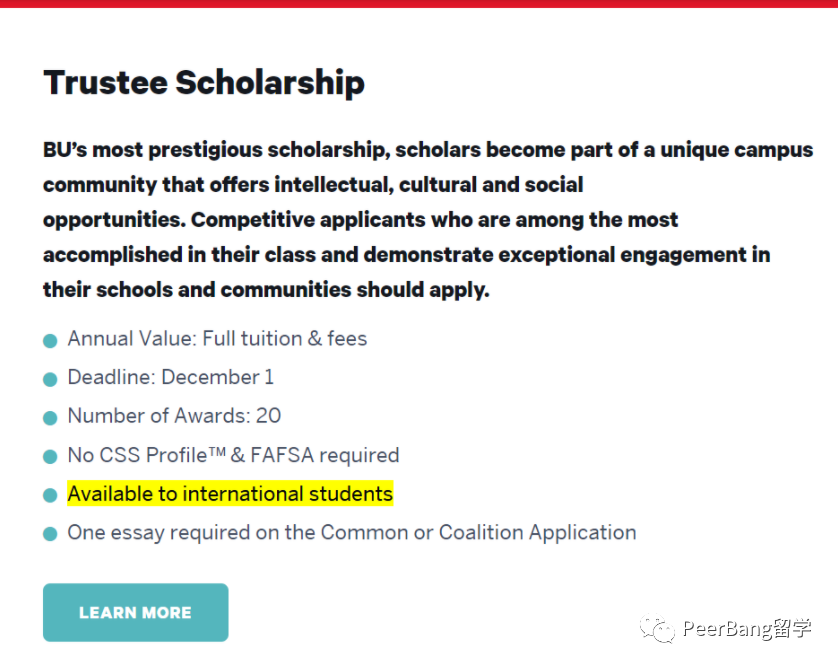The width and height of the screenshot is (838, 667).
Task: Click the phrase 'their schools and communities should apply'
Action: (x=266, y=290)
